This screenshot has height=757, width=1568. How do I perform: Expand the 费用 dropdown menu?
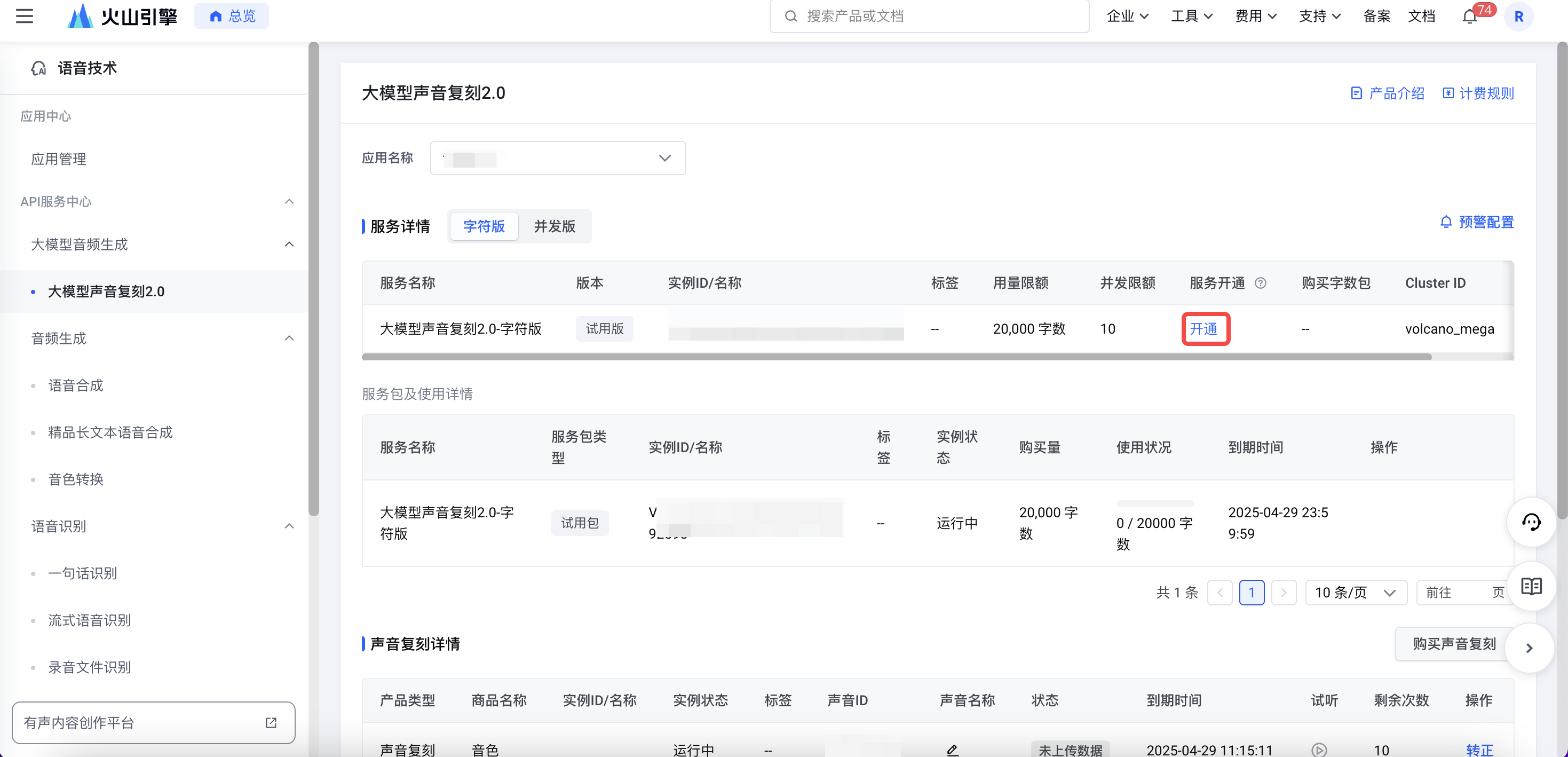click(1256, 16)
